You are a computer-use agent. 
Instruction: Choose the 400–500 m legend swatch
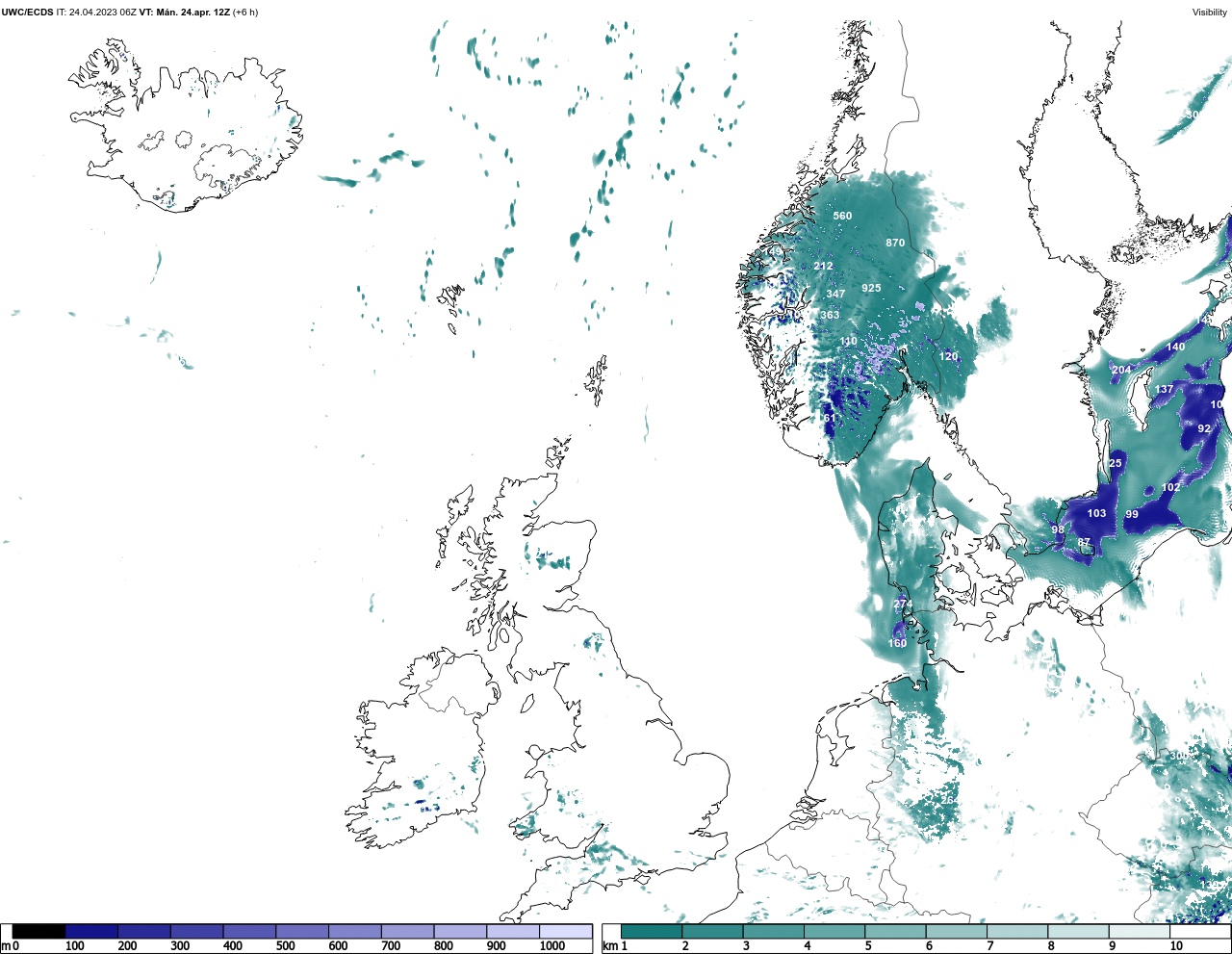[249, 932]
